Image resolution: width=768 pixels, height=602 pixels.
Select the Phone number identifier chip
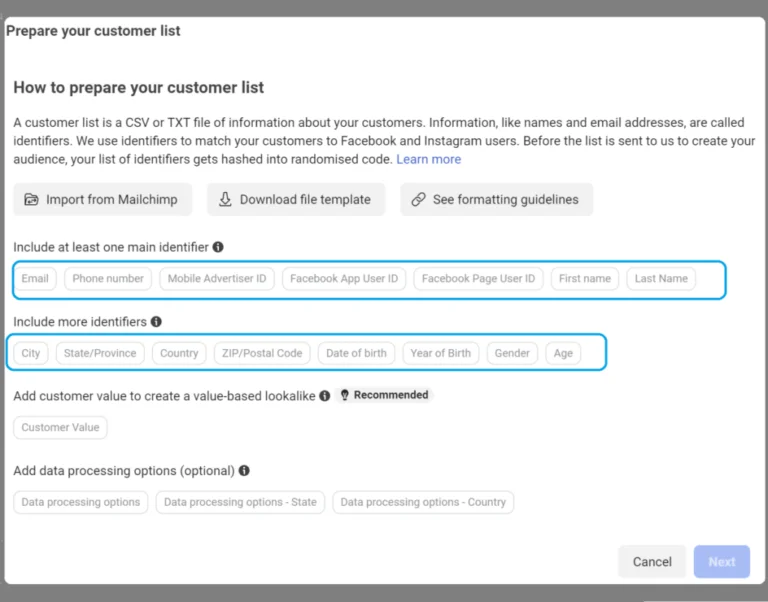click(108, 279)
